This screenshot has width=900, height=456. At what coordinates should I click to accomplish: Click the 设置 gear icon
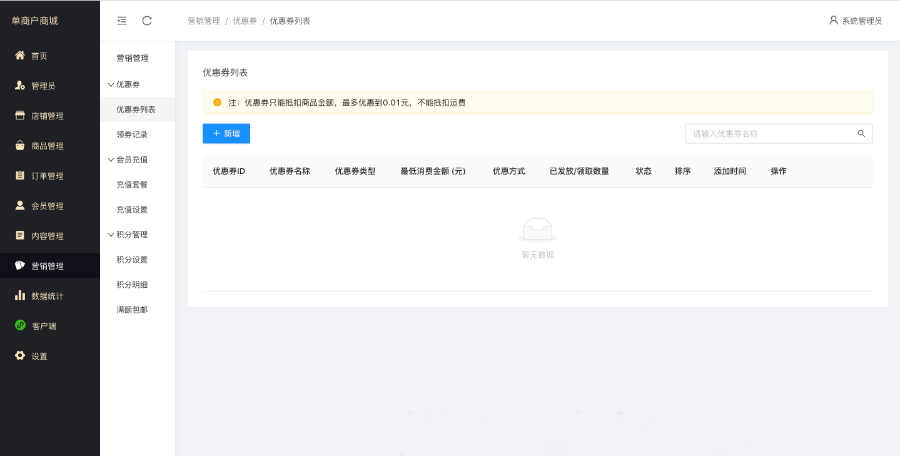pyautogui.click(x=20, y=356)
